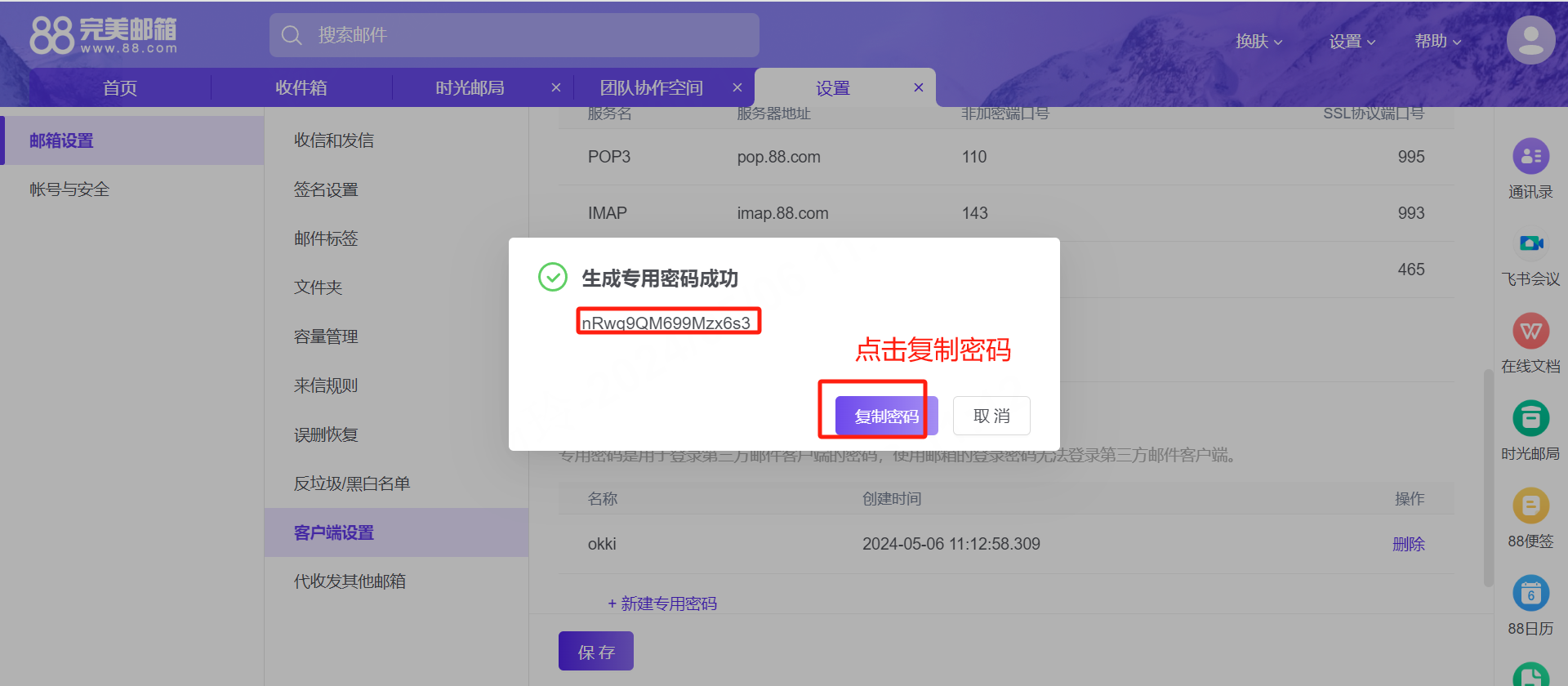Click the 88完美邮箱 logo
This screenshot has height=686, width=1568.
(104, 36)
